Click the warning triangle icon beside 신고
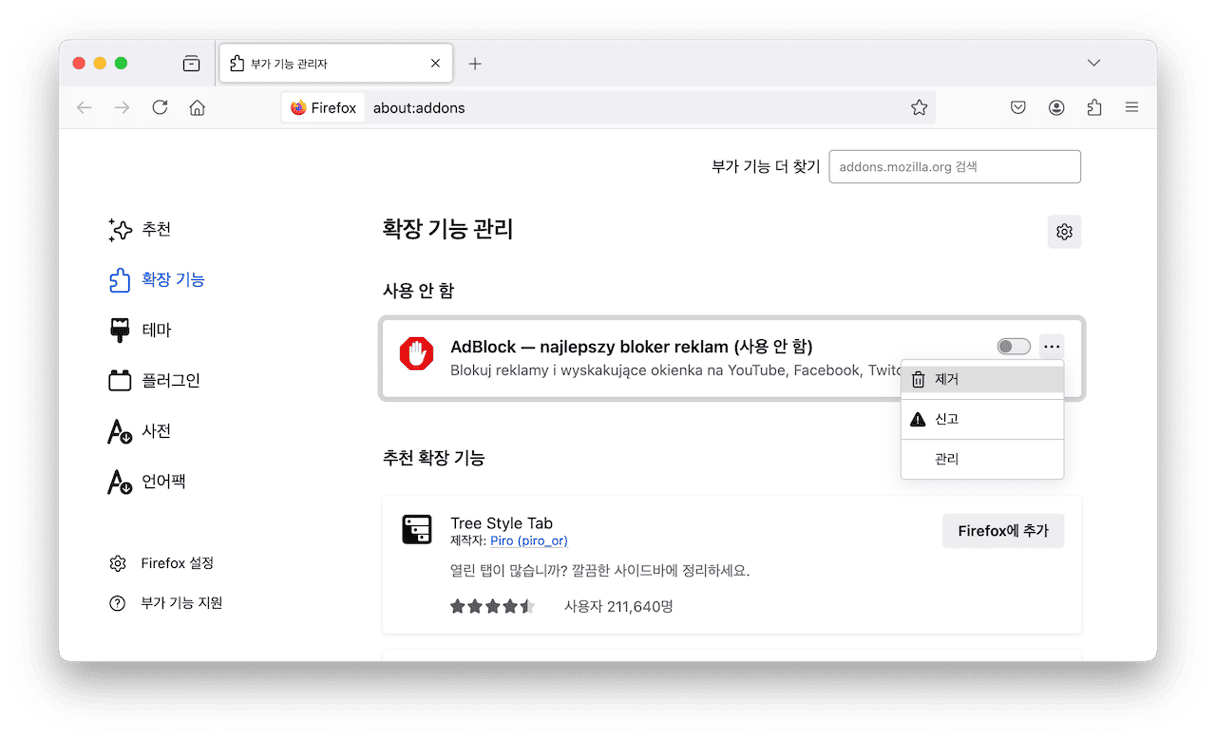Image resolution: width=1216 pixels, height=739 pixels. (x=918, y=419)
